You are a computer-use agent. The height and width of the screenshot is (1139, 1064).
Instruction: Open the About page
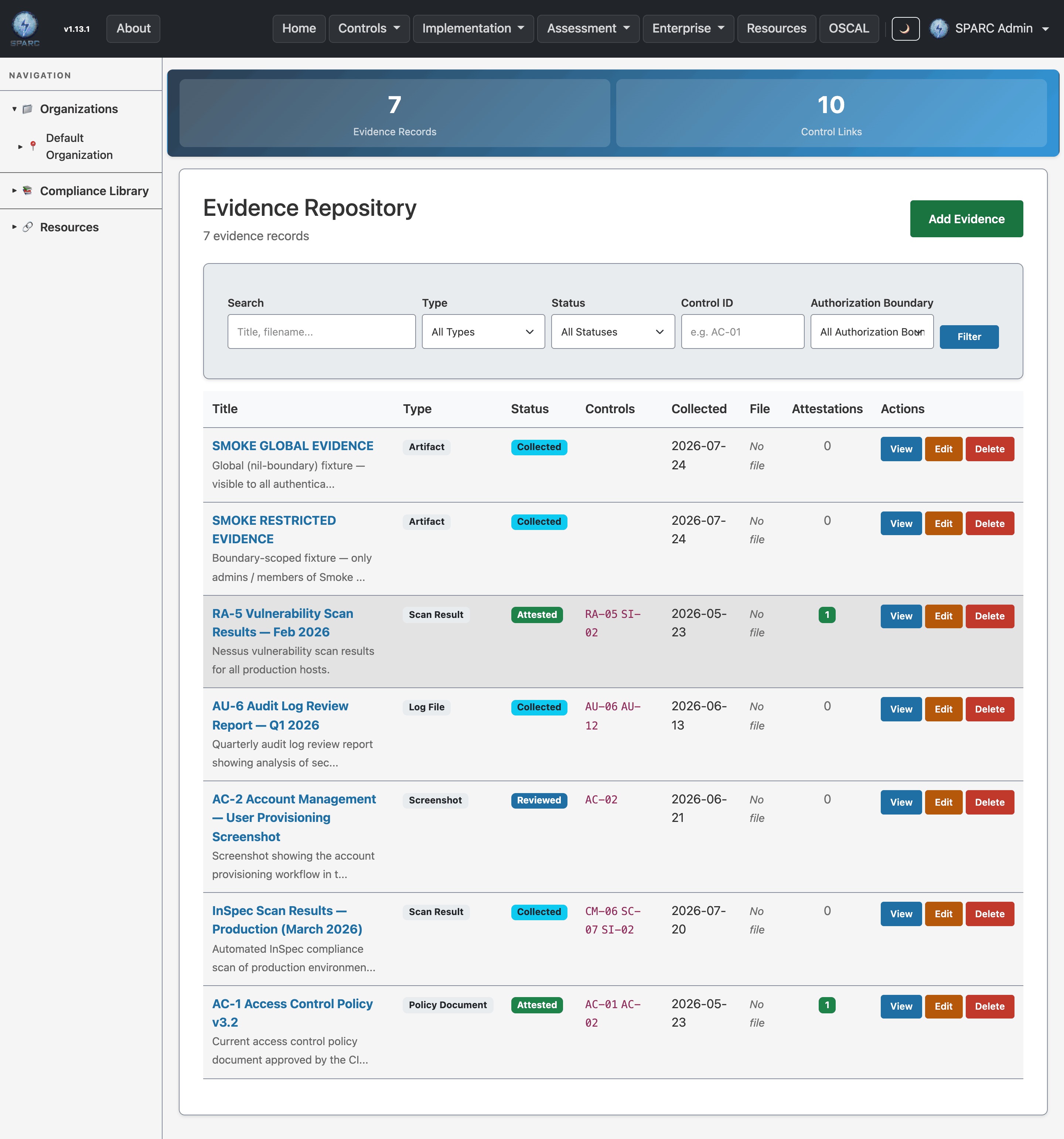133,28
